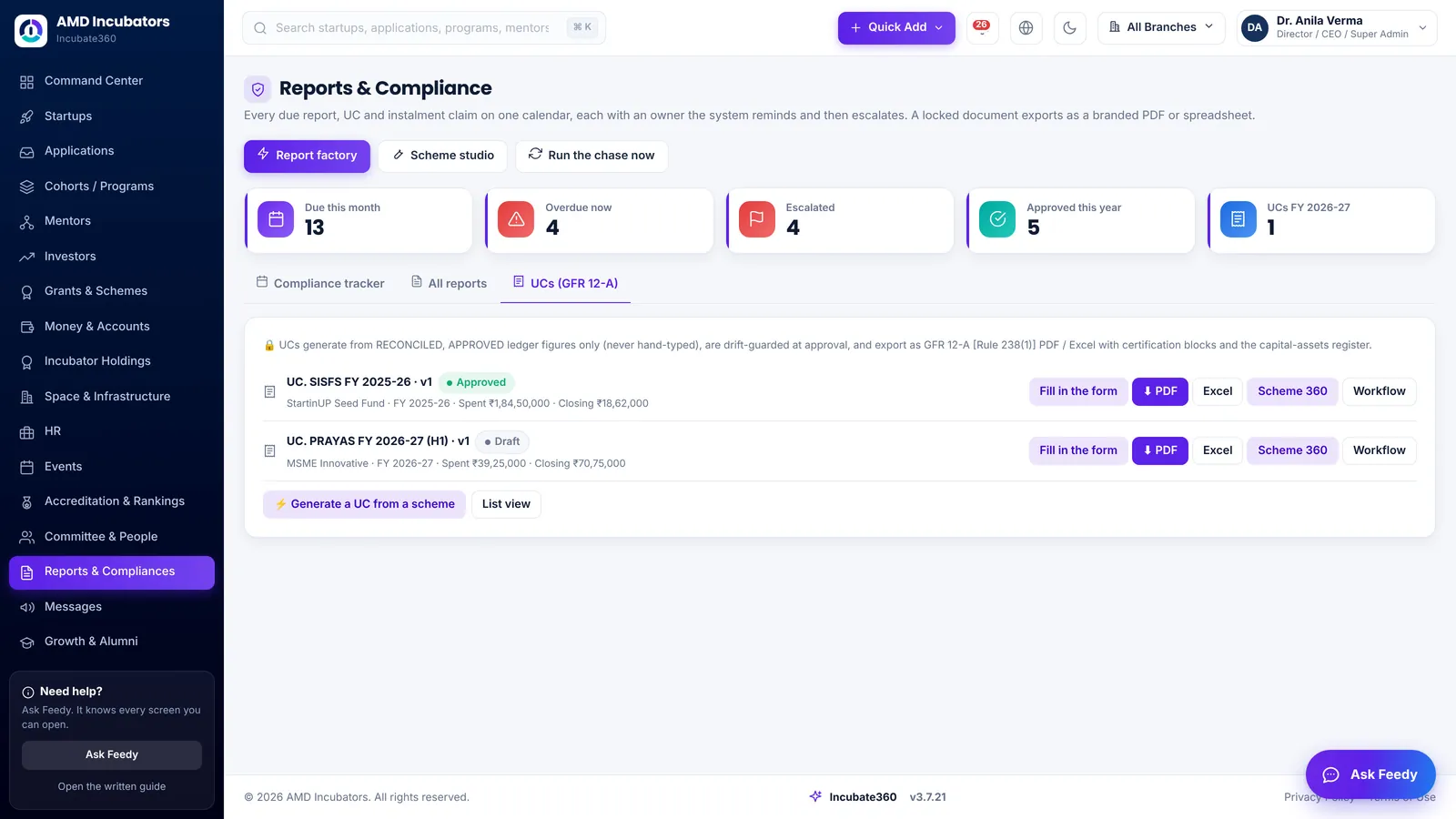The height and width of the screenshot is (819, 1456).
Task: Expand the Dr. Anila Verma profile menu
Action: [1337, 27]
